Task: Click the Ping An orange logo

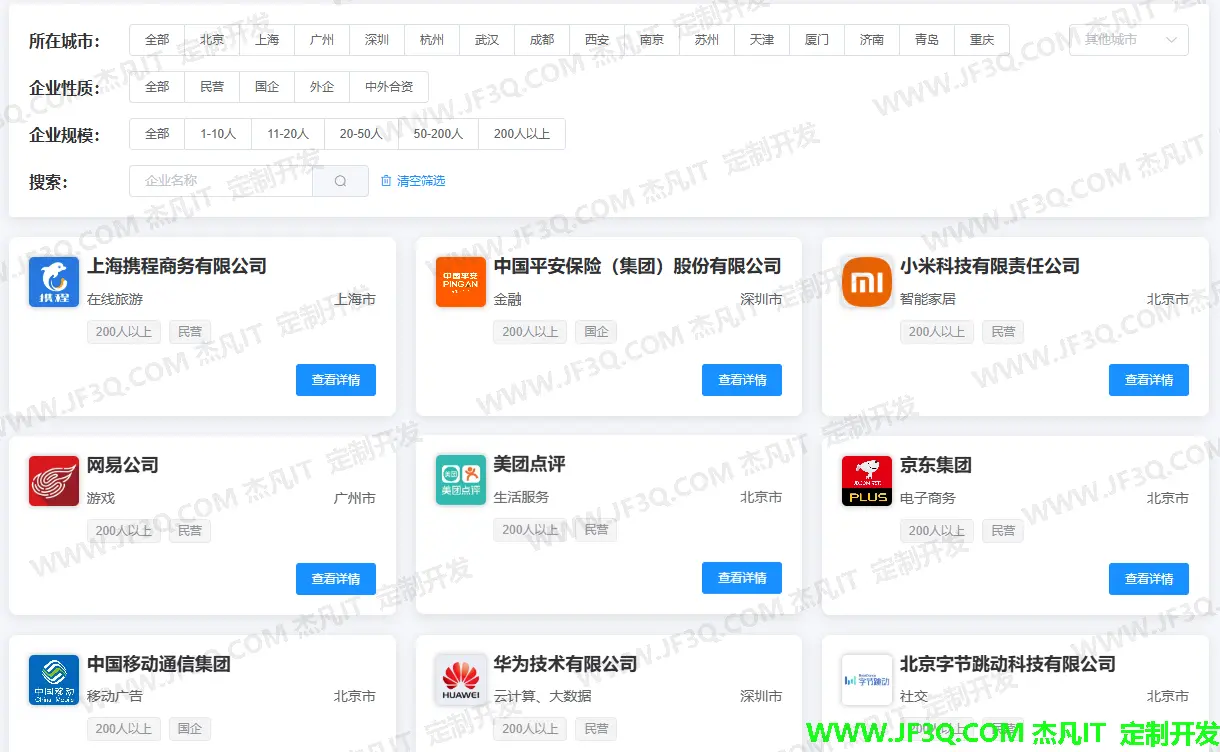Action: (x=461, y=282)
